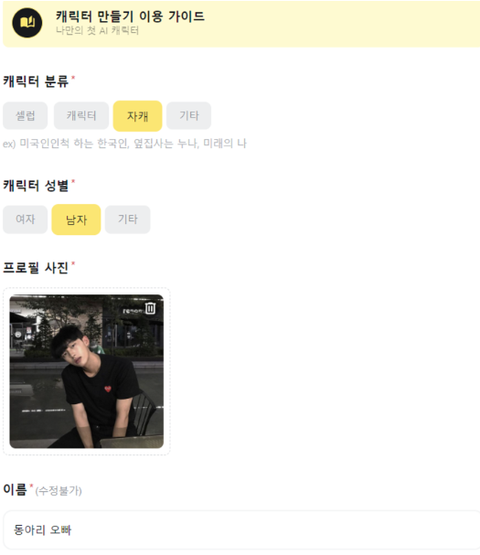
Task: Open the 캐릭터 만들기 이용 가이드 link
Action: [x=130, y=16]
